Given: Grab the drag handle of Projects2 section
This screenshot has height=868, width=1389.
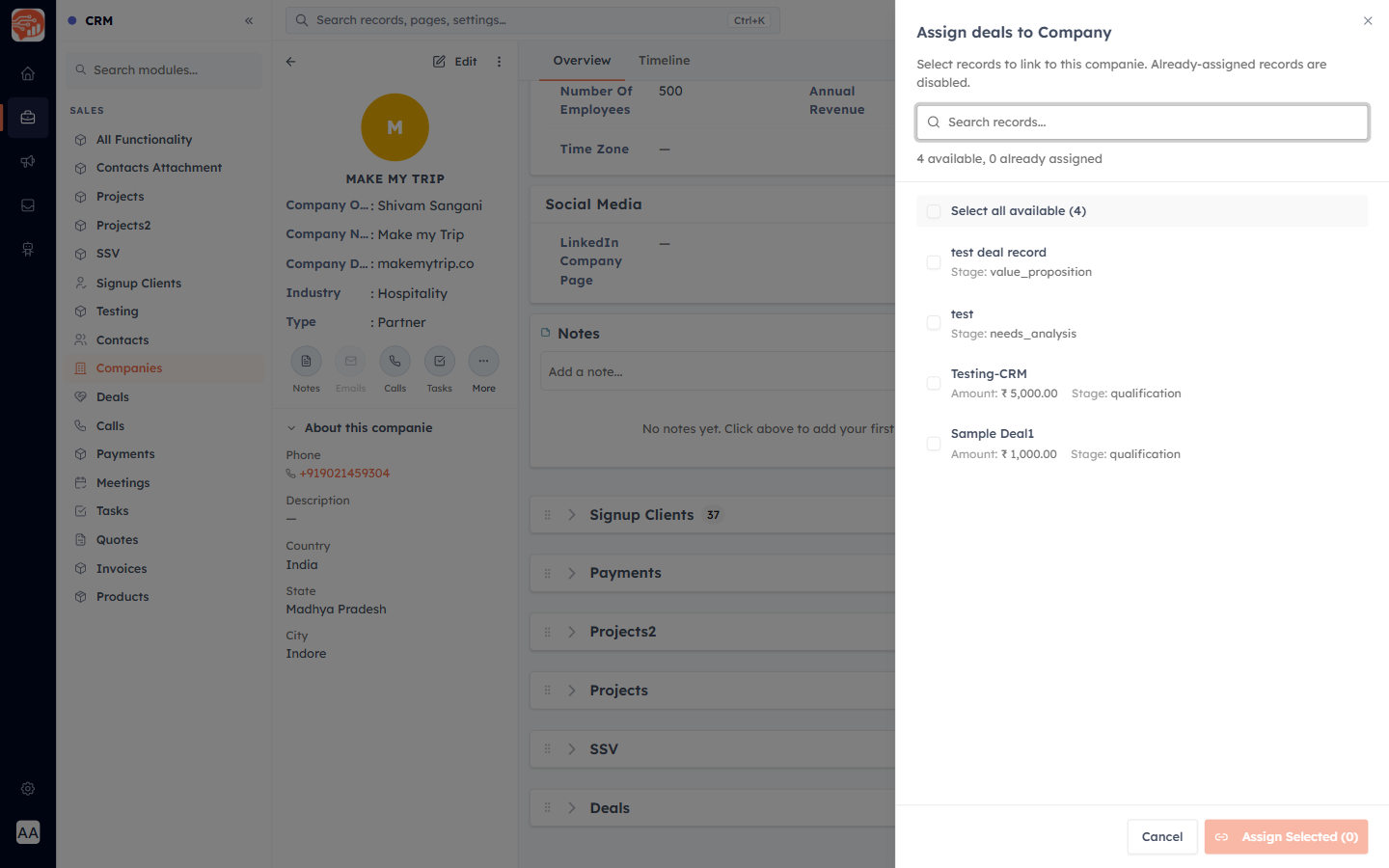Looking at the screenshot, I should click(547, 632).
